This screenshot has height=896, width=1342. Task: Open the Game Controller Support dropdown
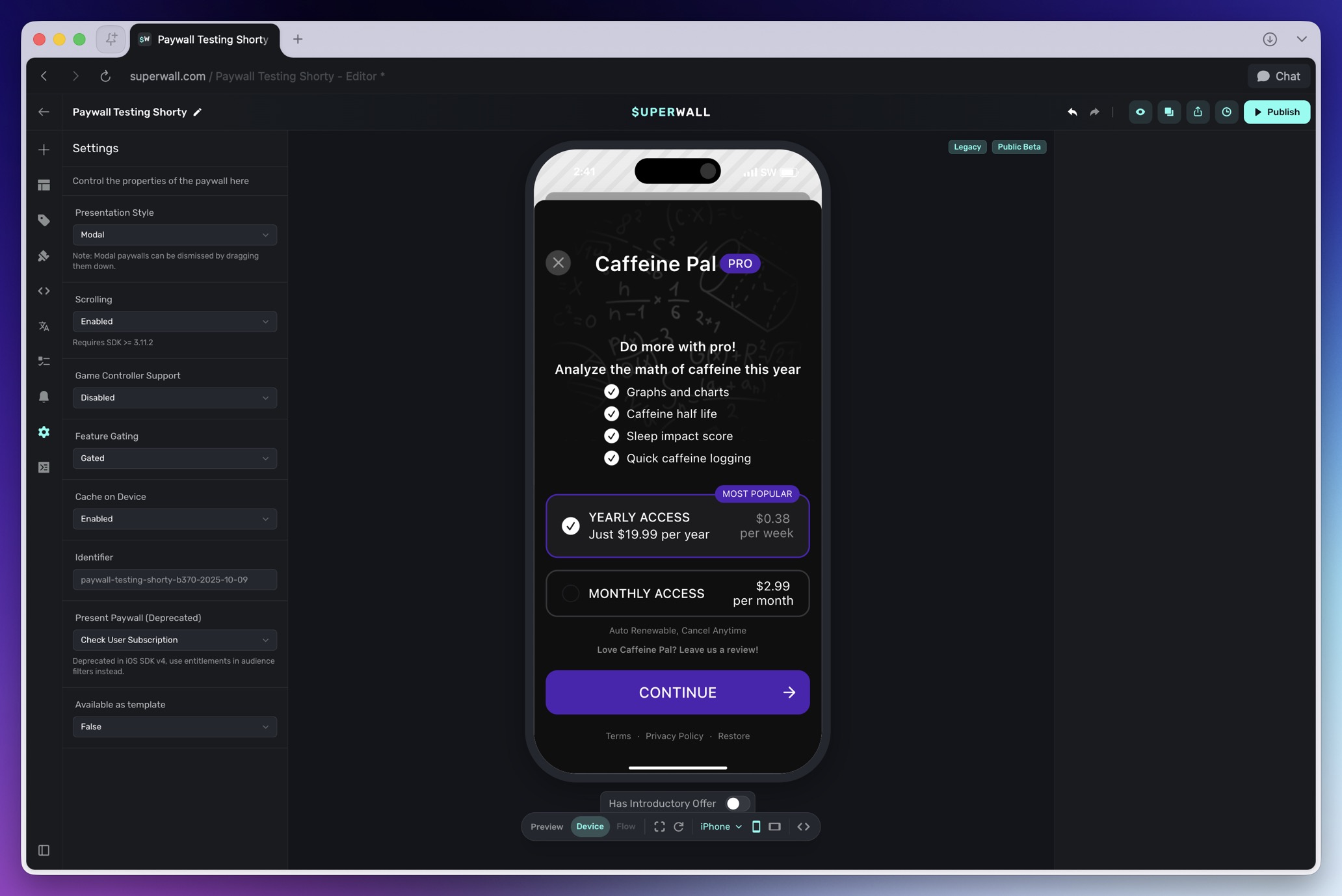tap(175, 397)
